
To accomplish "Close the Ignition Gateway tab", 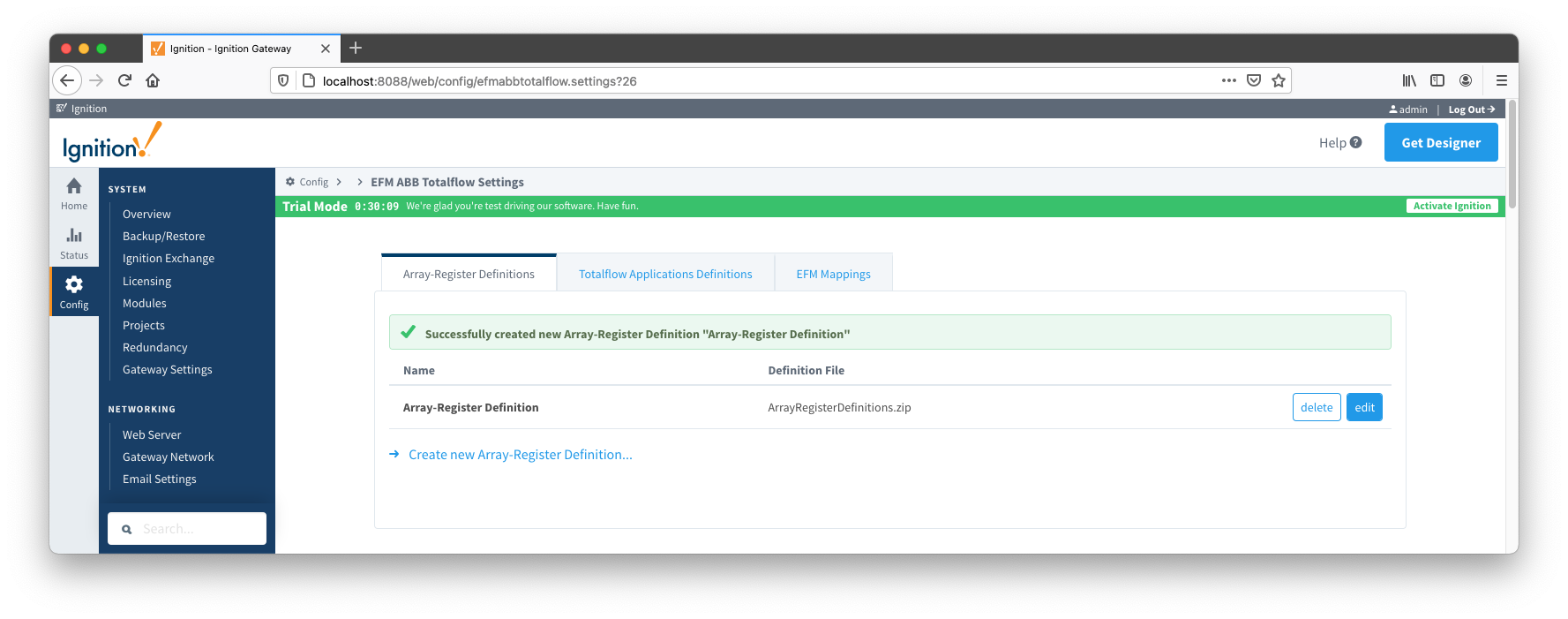I will (x=326, y=49).
